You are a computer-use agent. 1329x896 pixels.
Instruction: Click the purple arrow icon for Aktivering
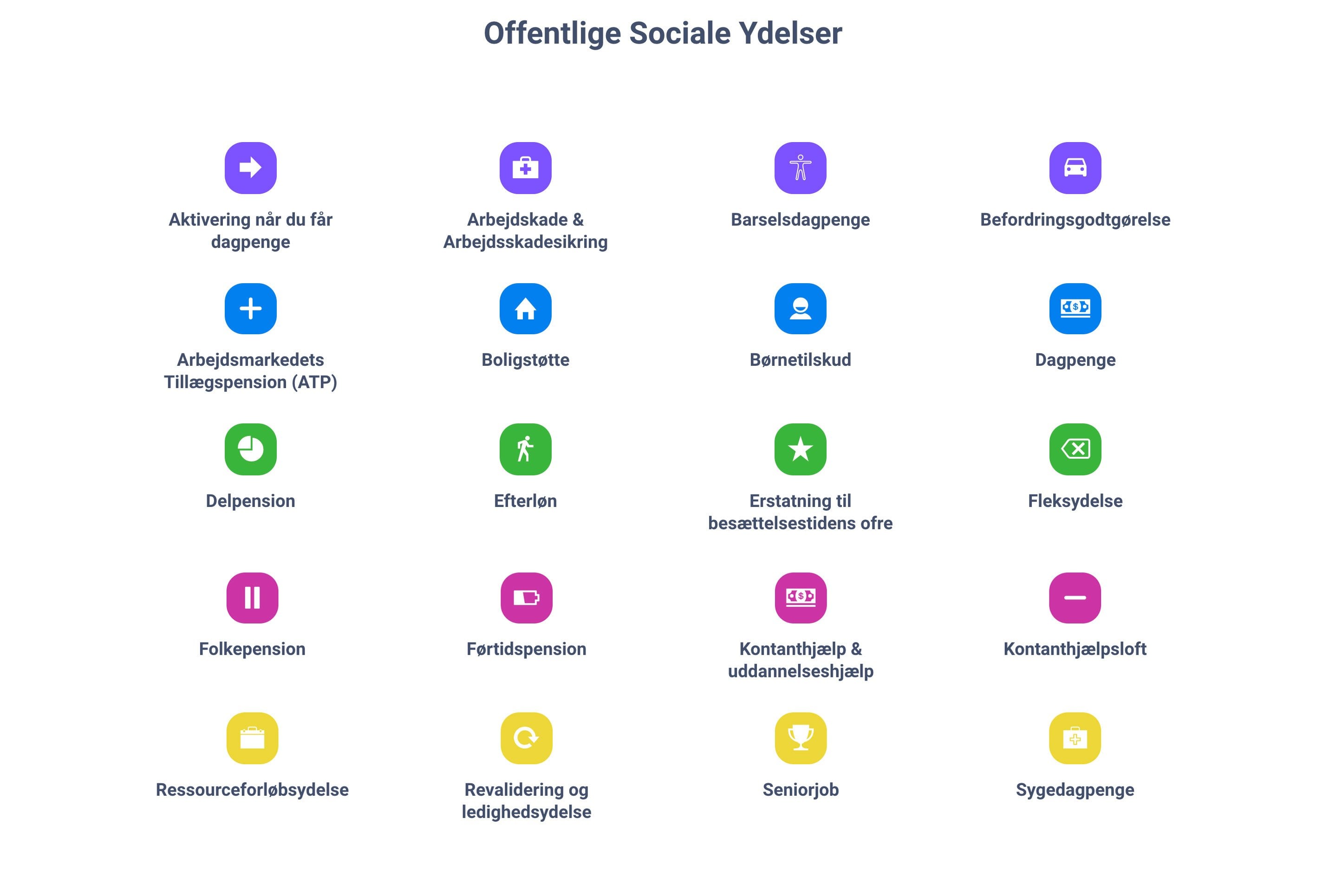click(x=250, y=168)
